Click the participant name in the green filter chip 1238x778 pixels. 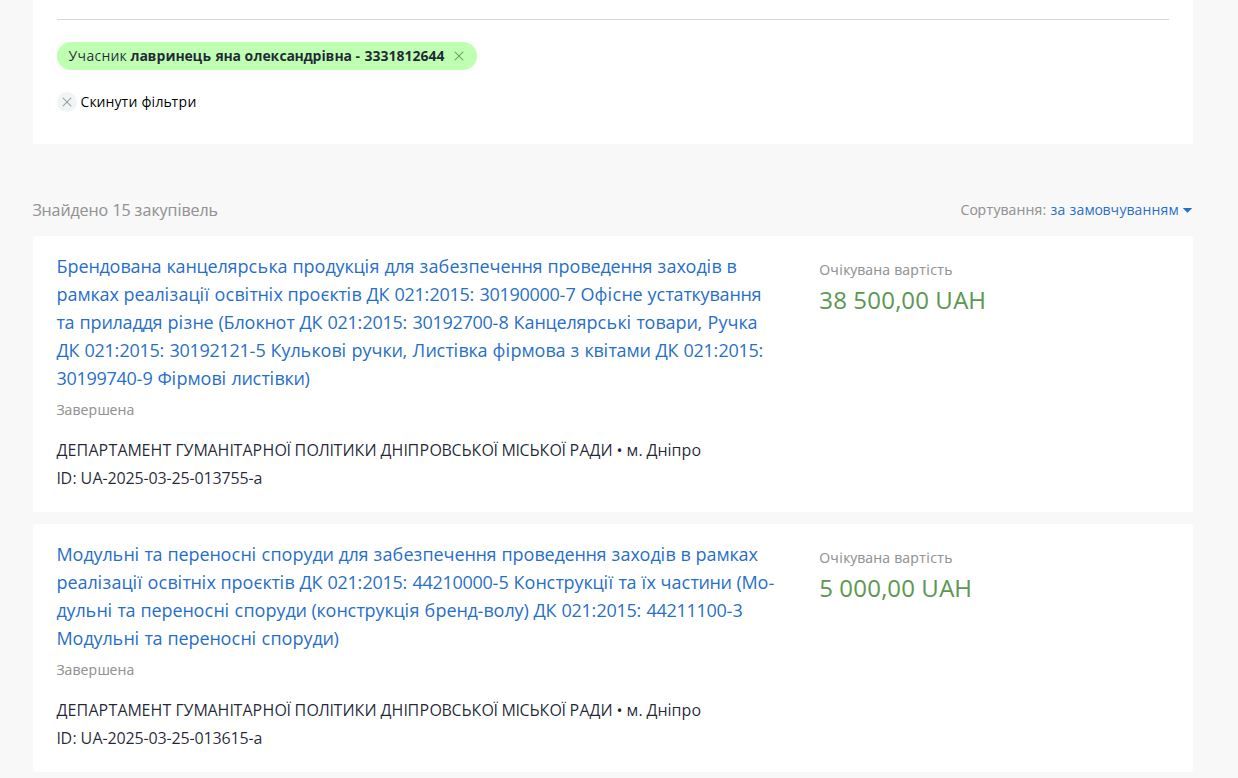pos(286,57)
